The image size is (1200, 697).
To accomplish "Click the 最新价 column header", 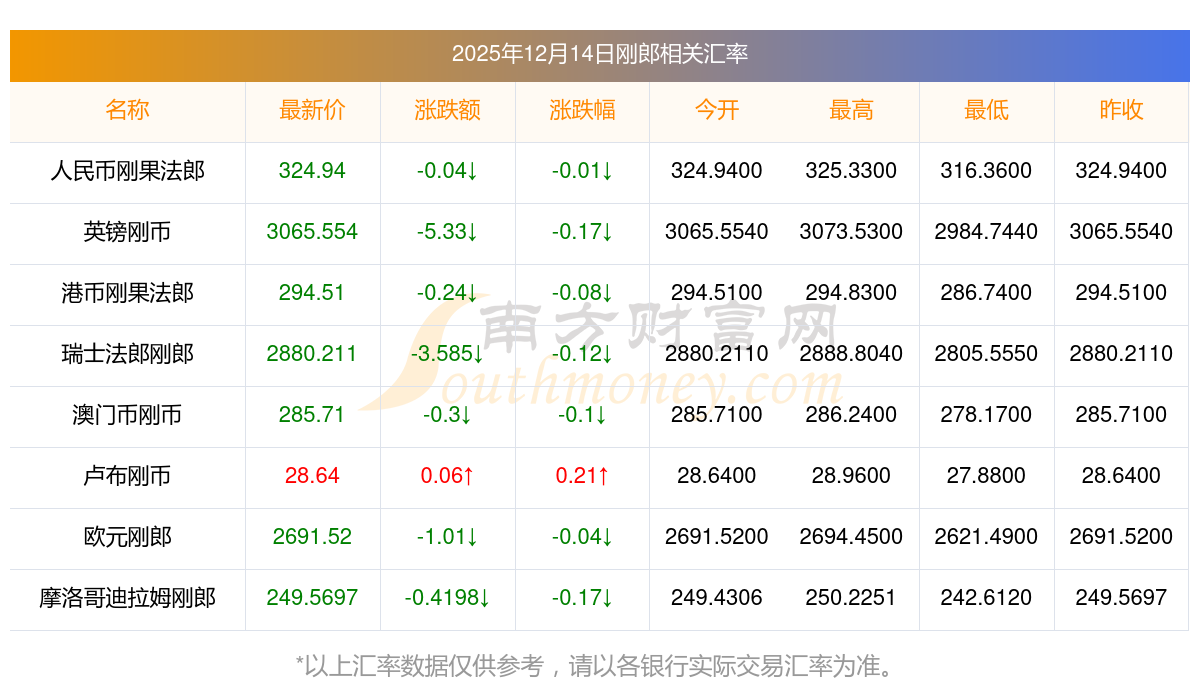I will coord(313,110).
